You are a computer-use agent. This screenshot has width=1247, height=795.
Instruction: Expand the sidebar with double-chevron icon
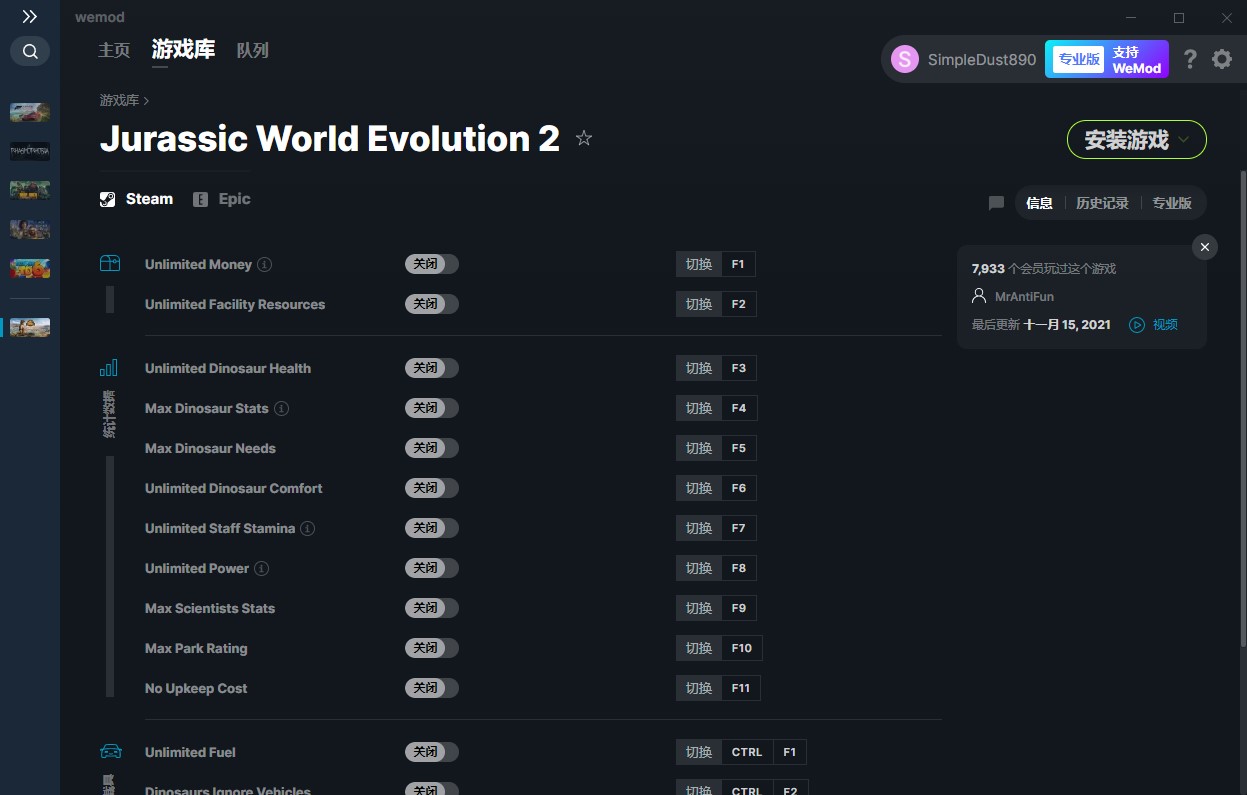(30, 16)
